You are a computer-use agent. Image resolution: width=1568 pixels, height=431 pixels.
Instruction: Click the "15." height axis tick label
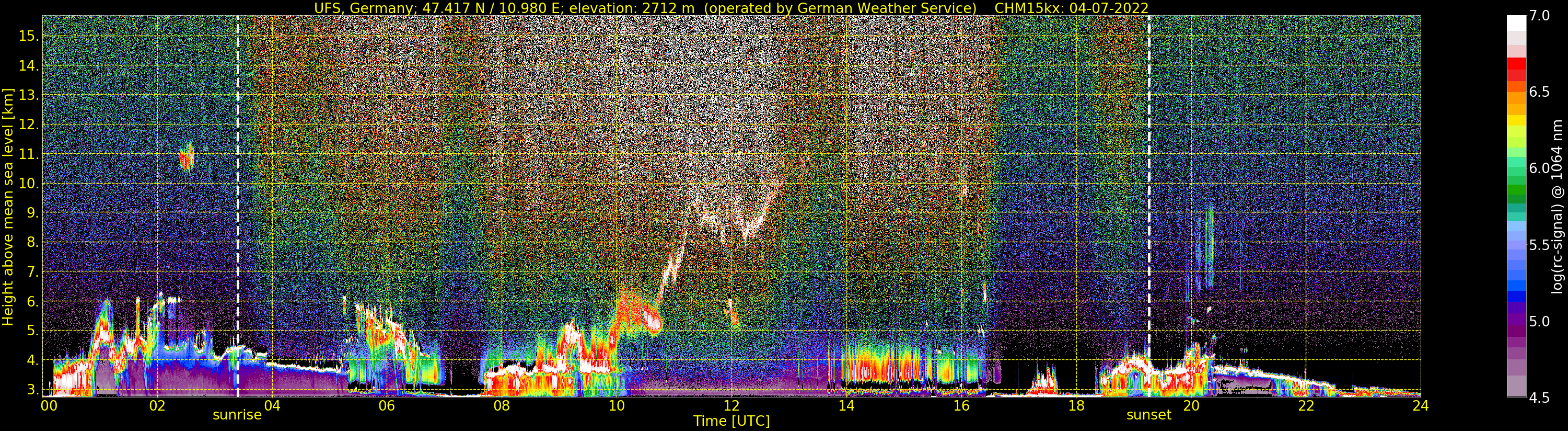29,36
